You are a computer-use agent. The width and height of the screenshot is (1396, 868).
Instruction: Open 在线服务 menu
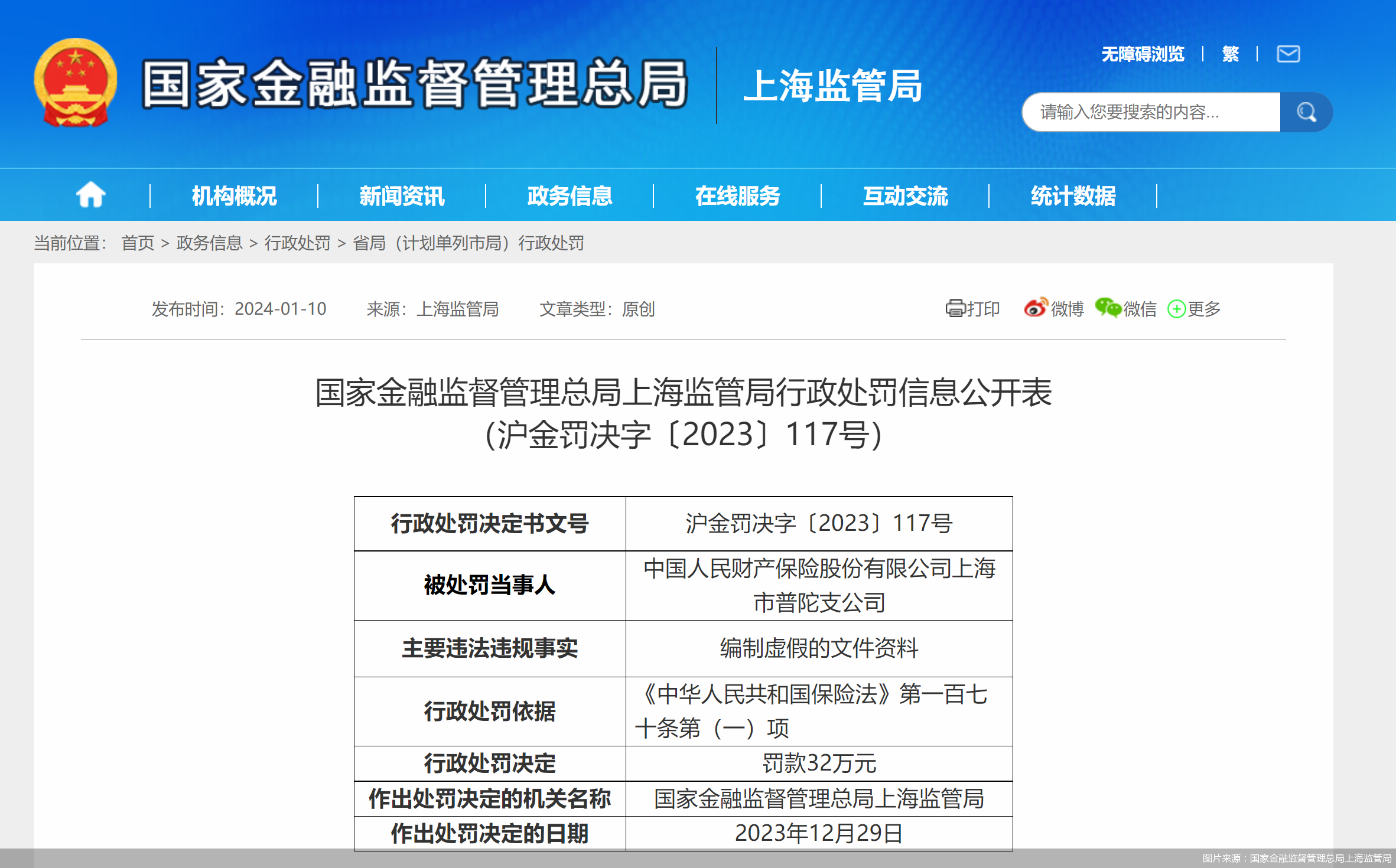tap(737, 195)
